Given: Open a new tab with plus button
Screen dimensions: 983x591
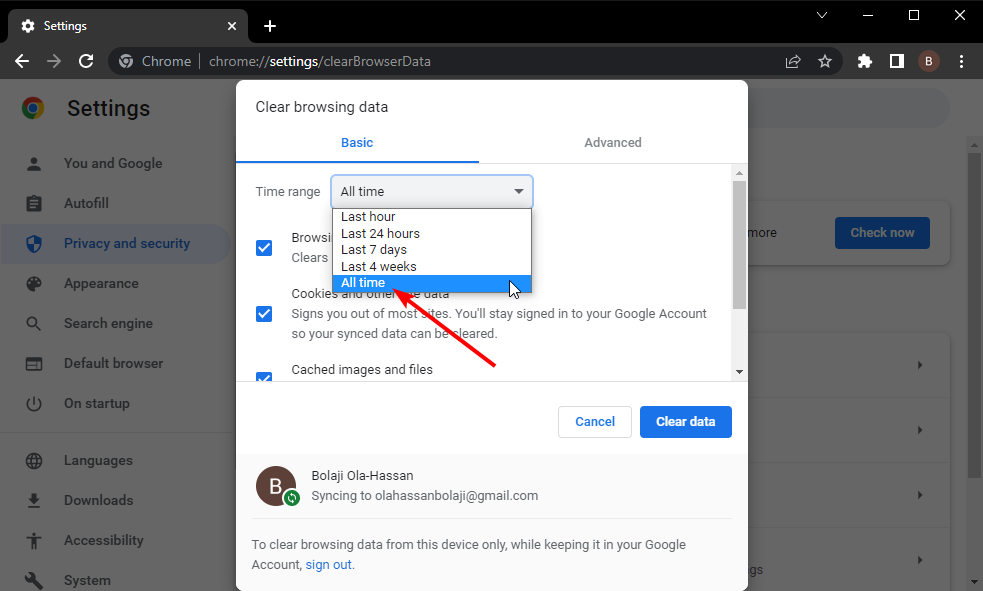Looking at the screenshot, I should 270,26.
